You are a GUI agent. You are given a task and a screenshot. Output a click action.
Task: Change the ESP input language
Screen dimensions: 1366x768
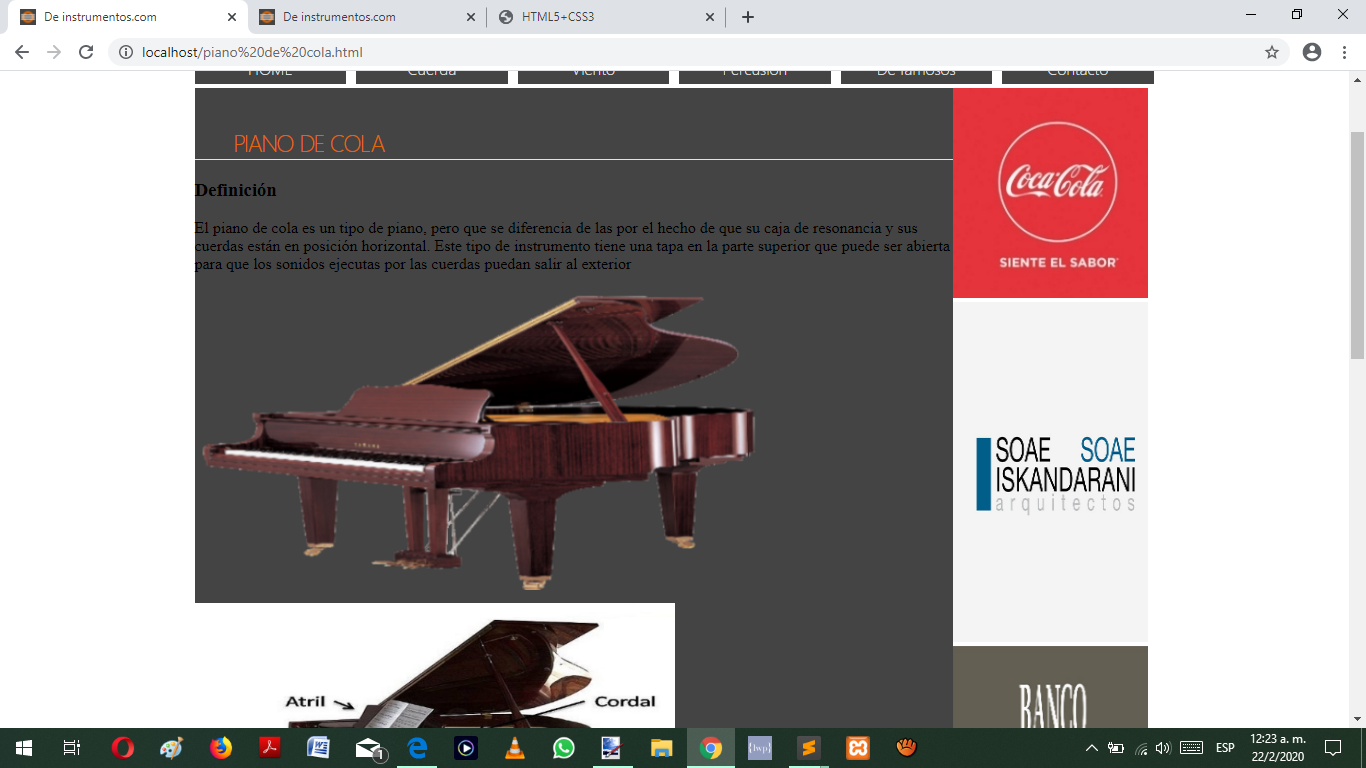coord(1225,748)
